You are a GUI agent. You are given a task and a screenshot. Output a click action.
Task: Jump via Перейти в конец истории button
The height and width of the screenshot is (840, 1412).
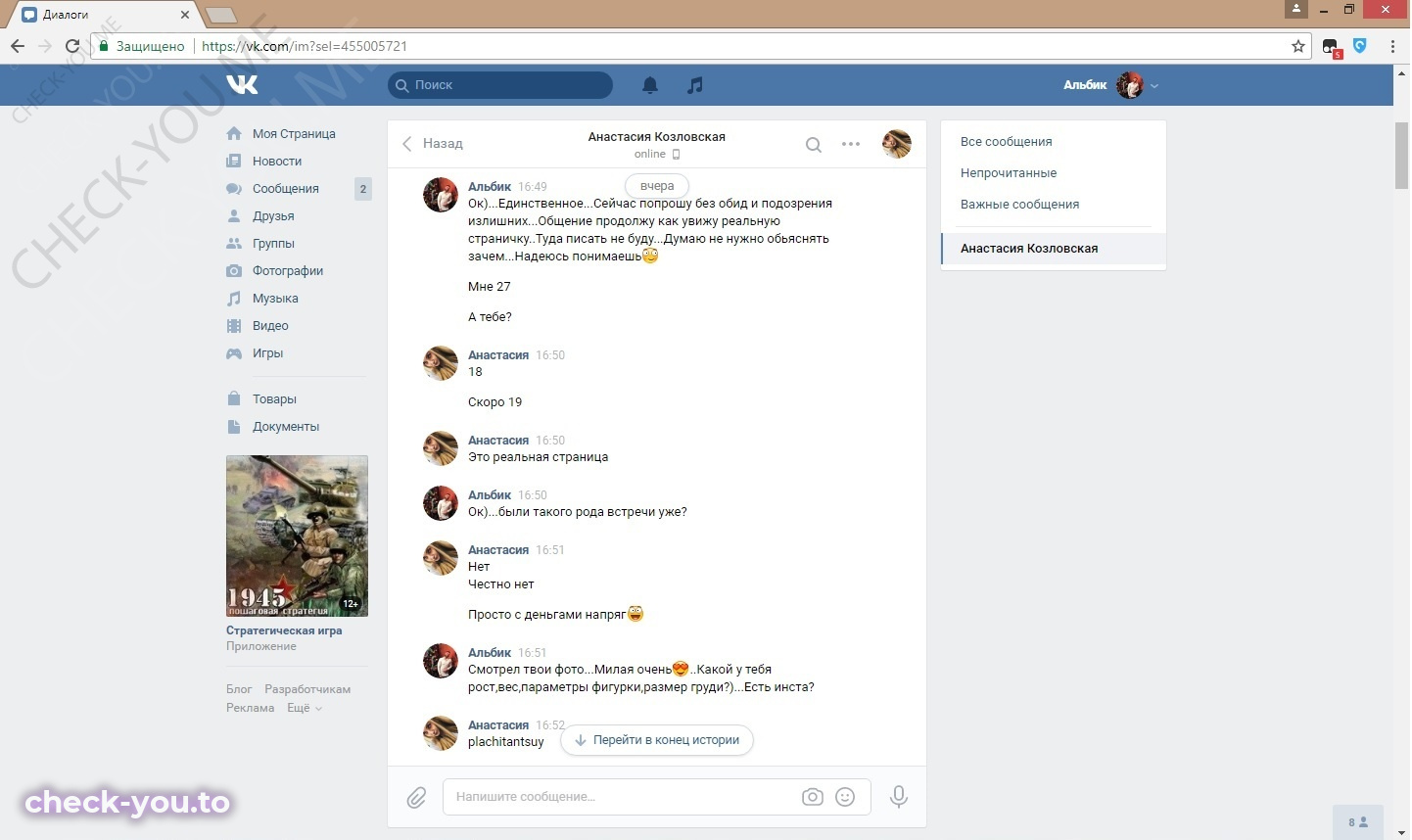coord(656,740)
